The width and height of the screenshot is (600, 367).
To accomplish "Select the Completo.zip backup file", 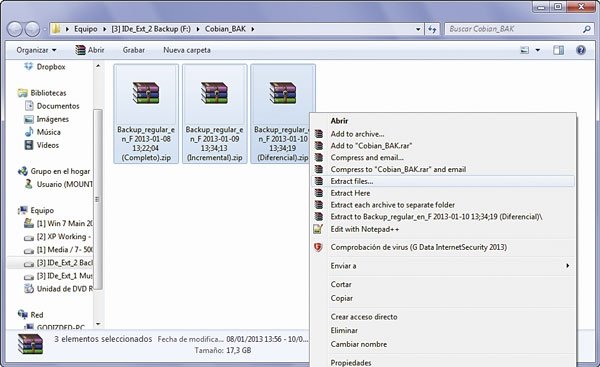I will (x=146, y=114).
